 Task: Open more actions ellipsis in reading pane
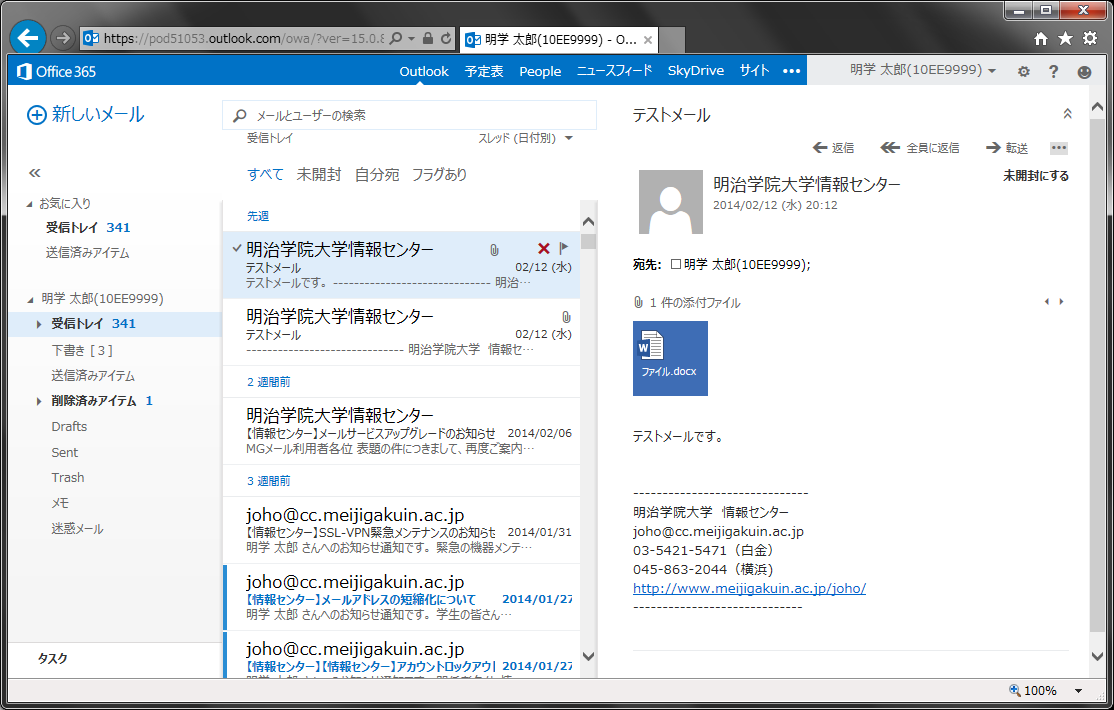click(x=1059, y=148)
